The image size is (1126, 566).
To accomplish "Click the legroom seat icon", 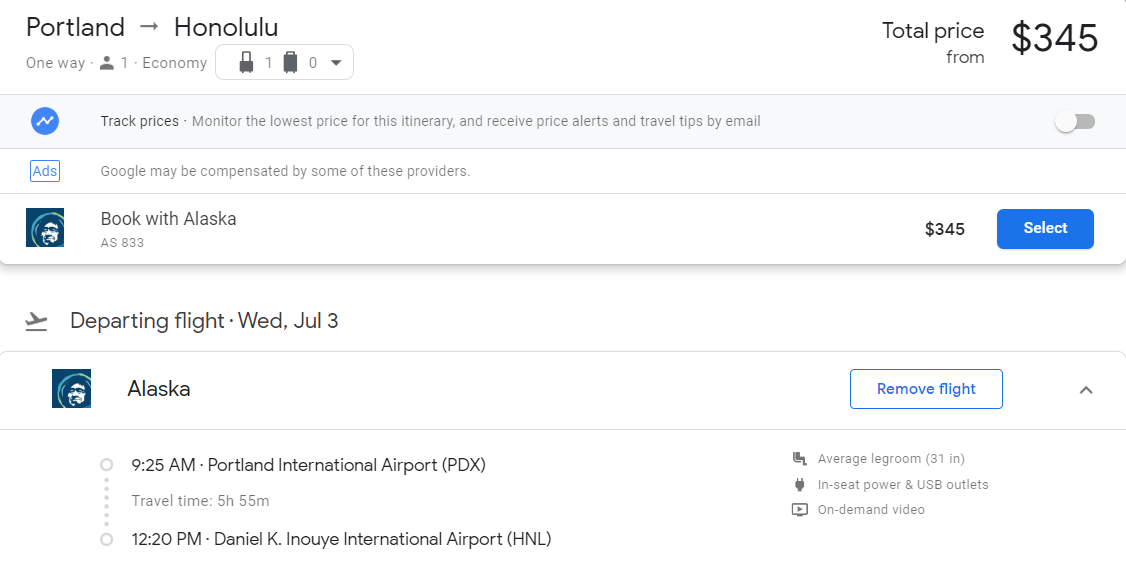I will (x=799, y=458).
